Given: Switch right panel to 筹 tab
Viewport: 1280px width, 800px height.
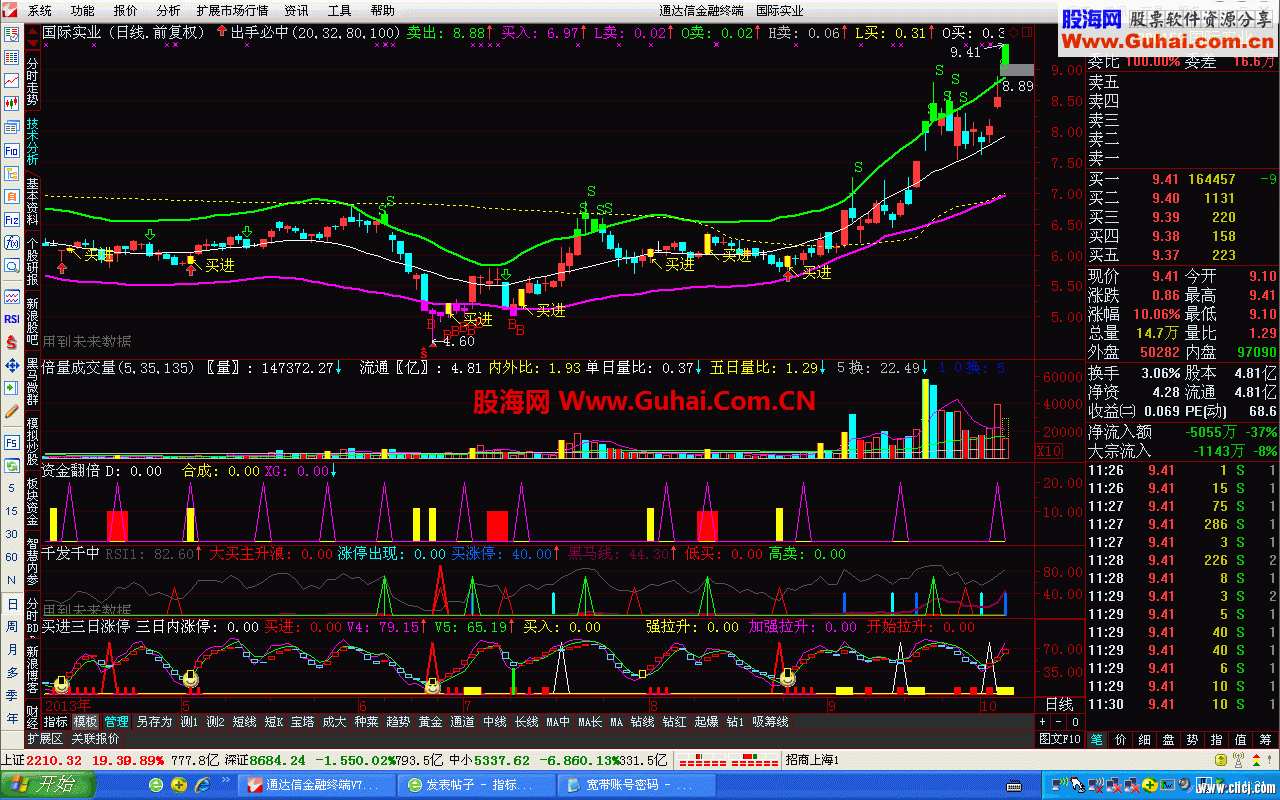Looking at the screenshot, I should click(x=1265, y=739).
